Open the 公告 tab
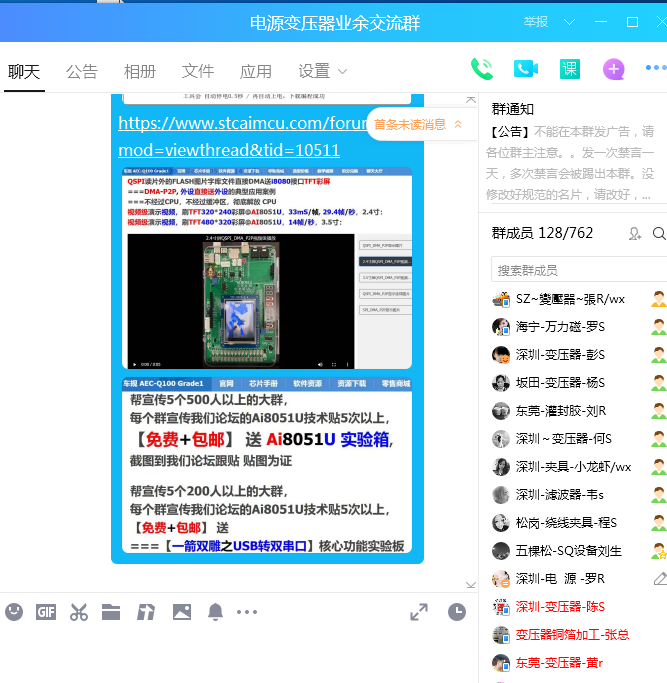This screenshot has height=683, width=667. click(x=82, y=71)
